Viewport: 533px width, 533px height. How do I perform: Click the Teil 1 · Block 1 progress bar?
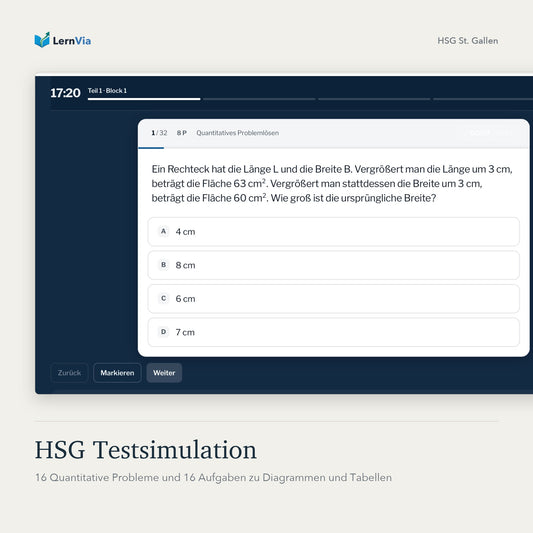(144, 99)
